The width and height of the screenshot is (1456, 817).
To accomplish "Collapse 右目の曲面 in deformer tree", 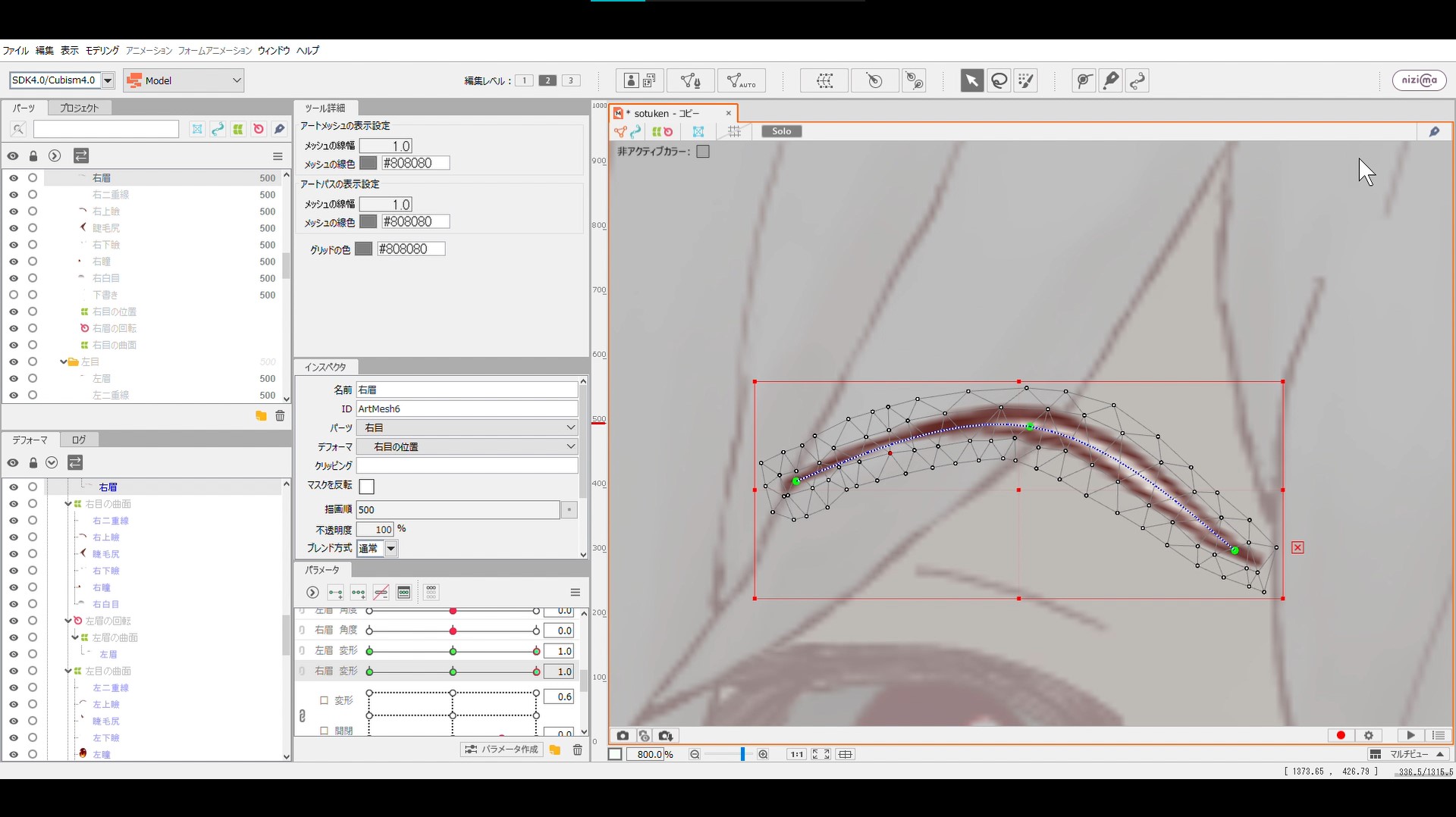I will click(x=68, y=504).
